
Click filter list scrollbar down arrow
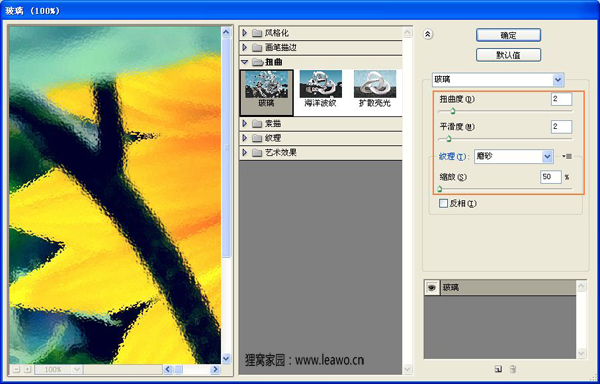pyautogui.click(x=407, y=369)
